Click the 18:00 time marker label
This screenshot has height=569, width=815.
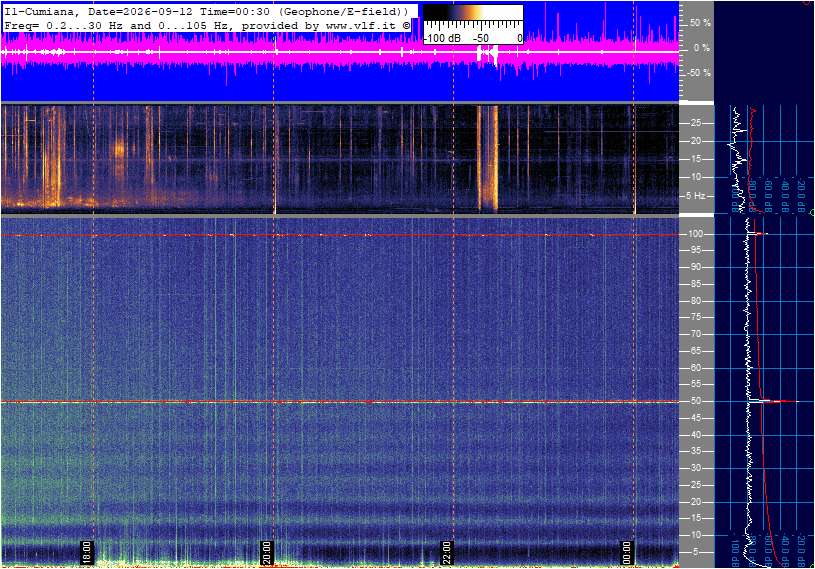86,552
